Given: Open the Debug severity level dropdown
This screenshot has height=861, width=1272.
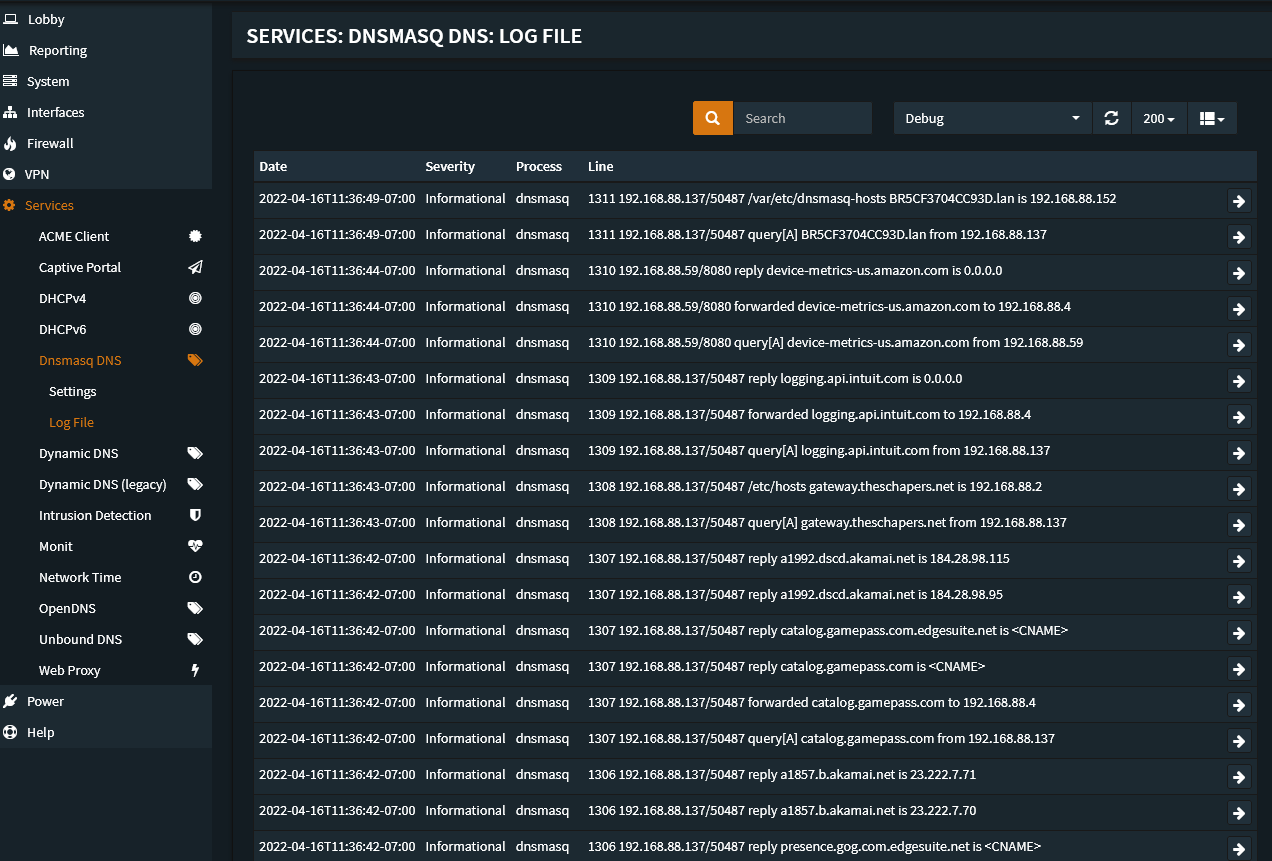Looking at the screenshot, I should point(992,118).
